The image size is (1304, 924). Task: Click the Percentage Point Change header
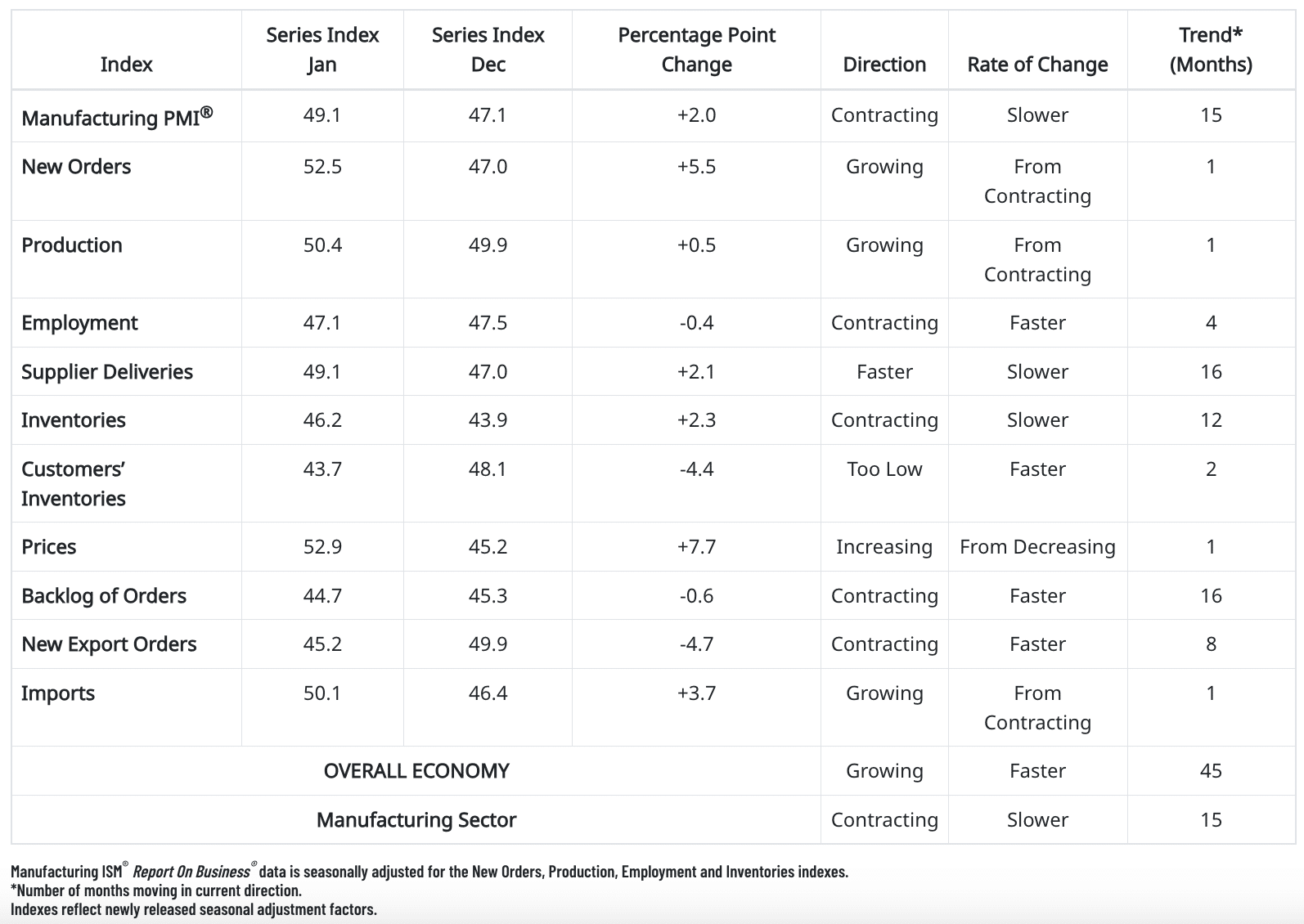click(x=696, y=50)
